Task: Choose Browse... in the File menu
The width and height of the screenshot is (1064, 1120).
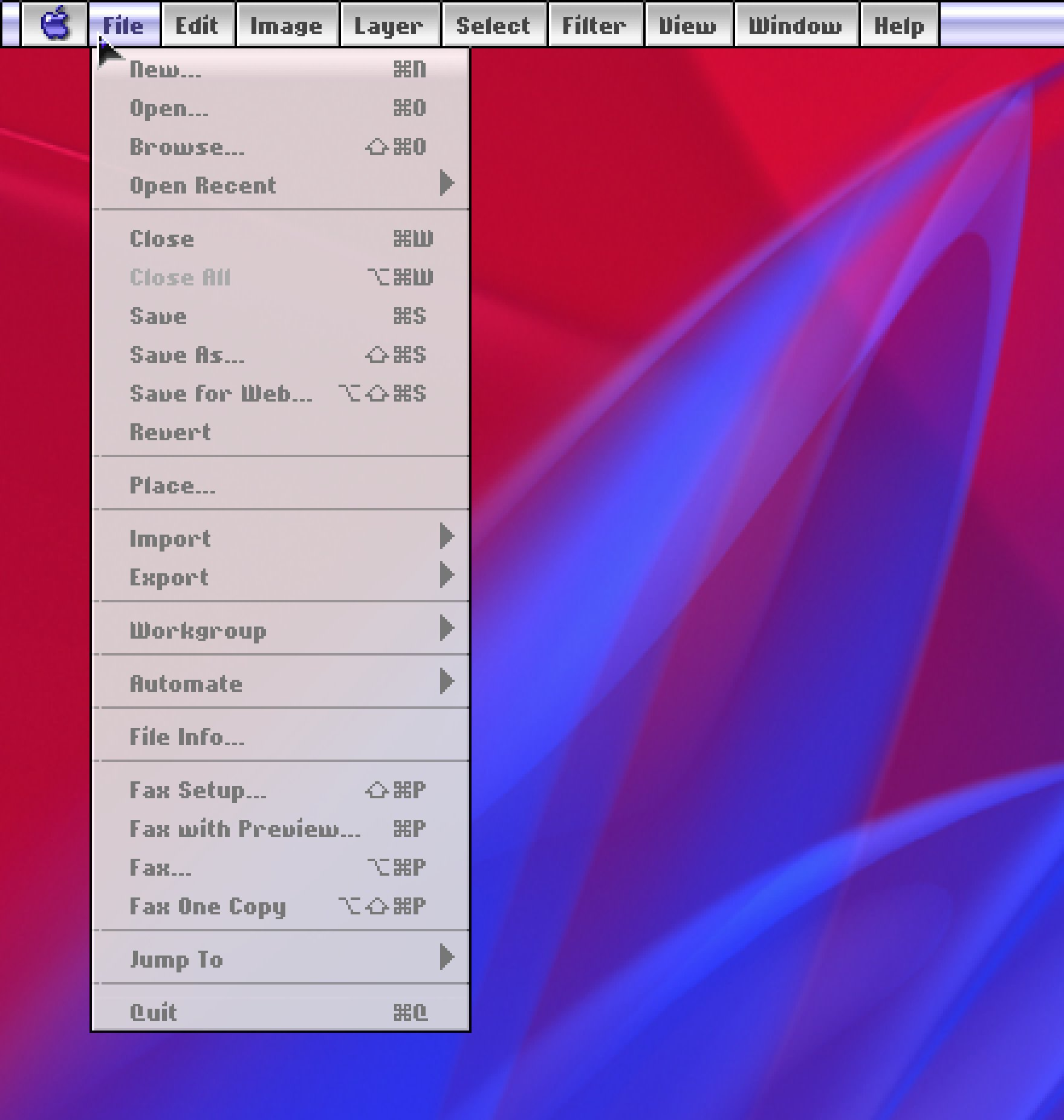Action: [281, 147]
